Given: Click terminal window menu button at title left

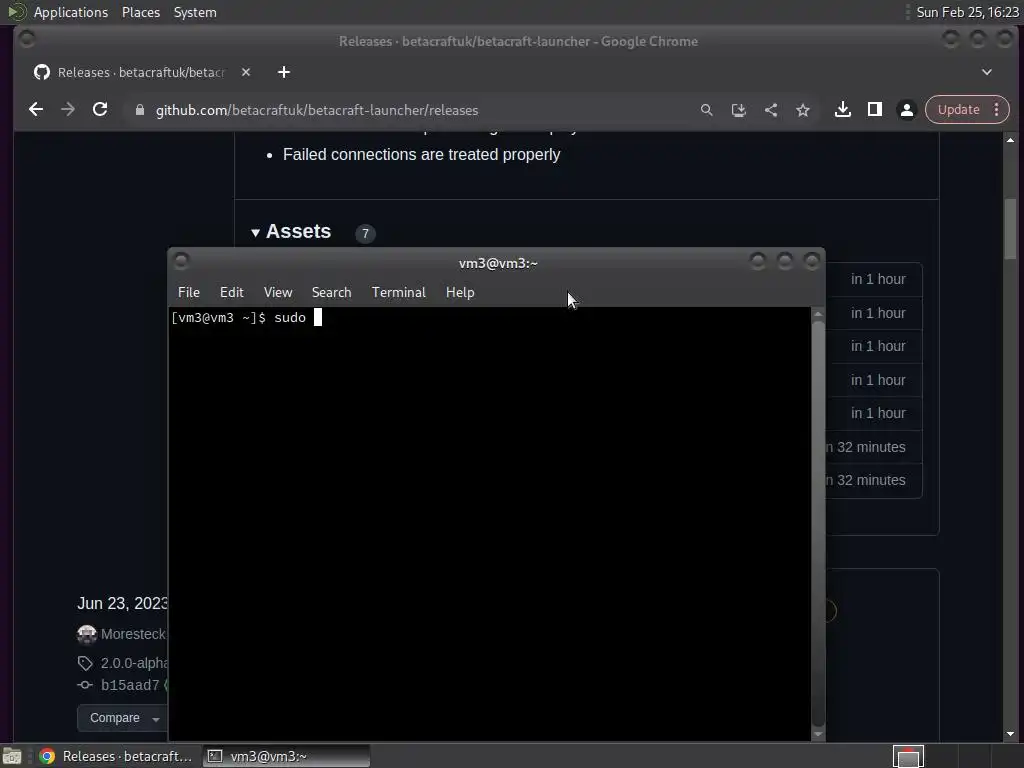Looking at the screenshot, I should pos(182,262).
